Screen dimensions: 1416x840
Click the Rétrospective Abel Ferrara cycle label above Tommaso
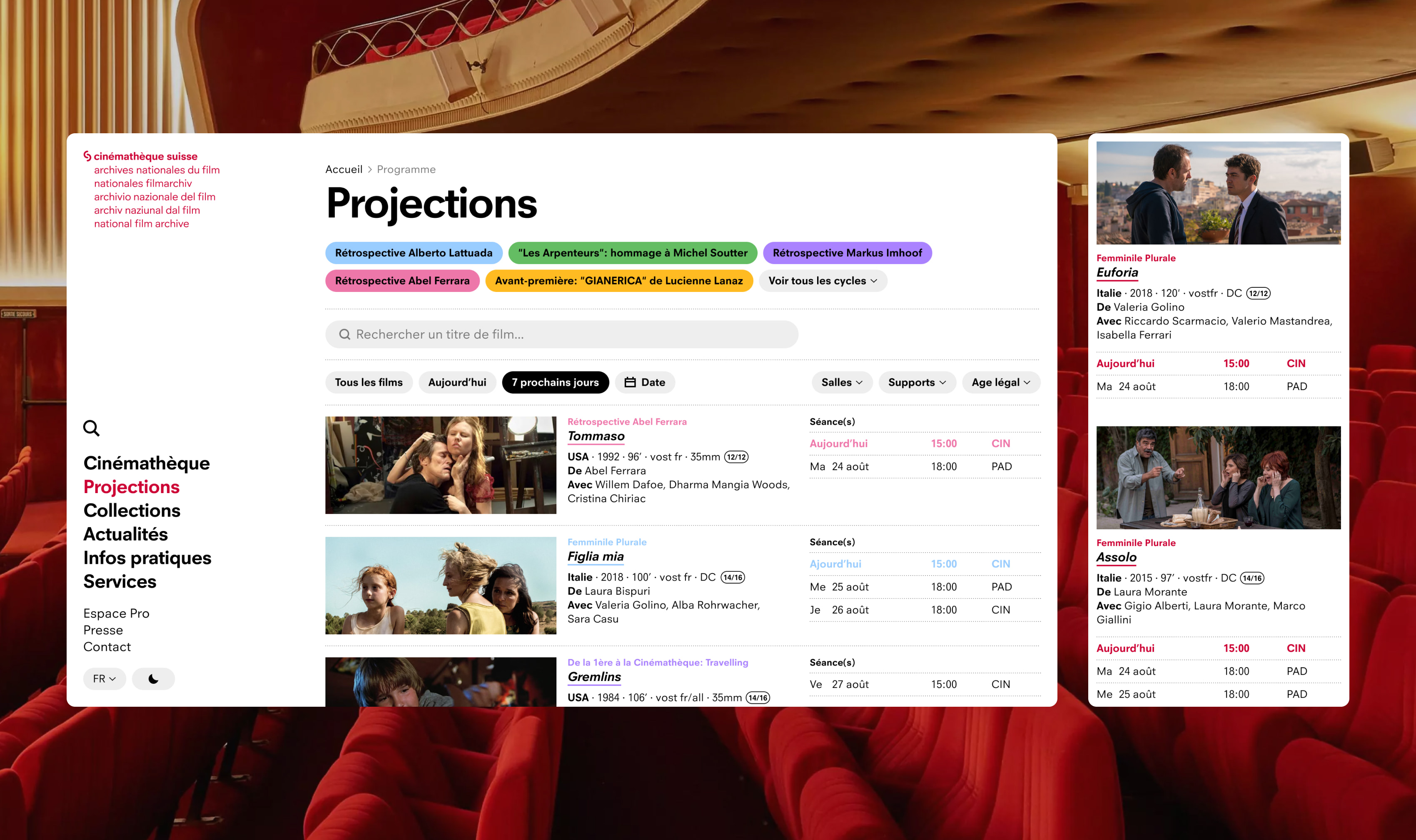pyautogui.click(x=627, y=422)
